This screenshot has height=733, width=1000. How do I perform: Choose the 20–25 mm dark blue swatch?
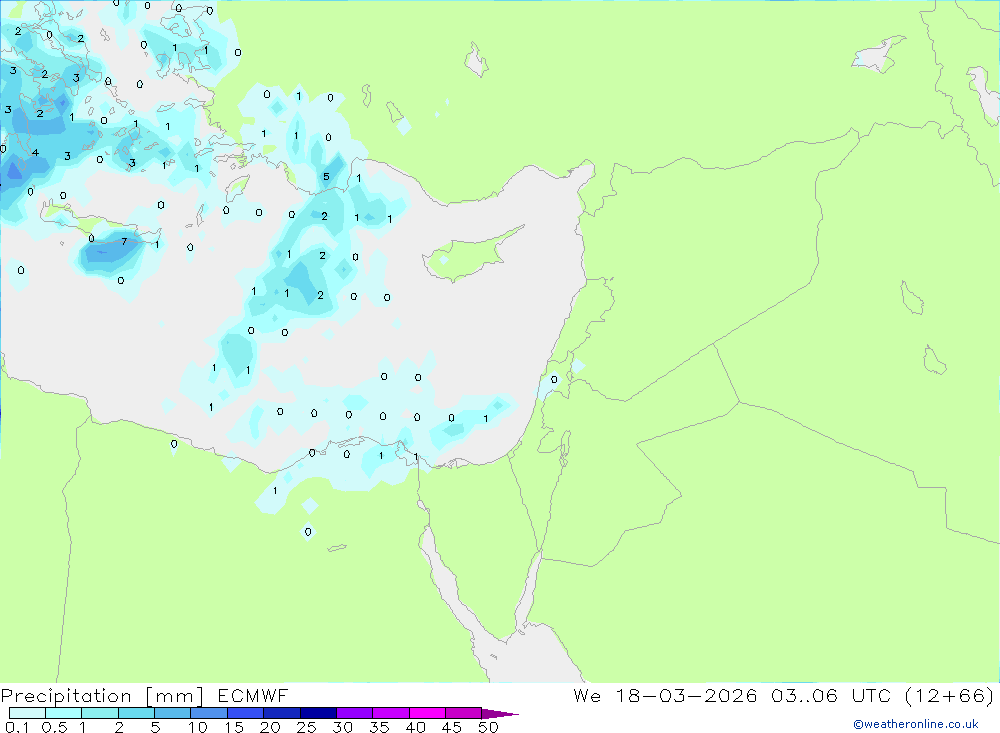[x=282, y=713]
